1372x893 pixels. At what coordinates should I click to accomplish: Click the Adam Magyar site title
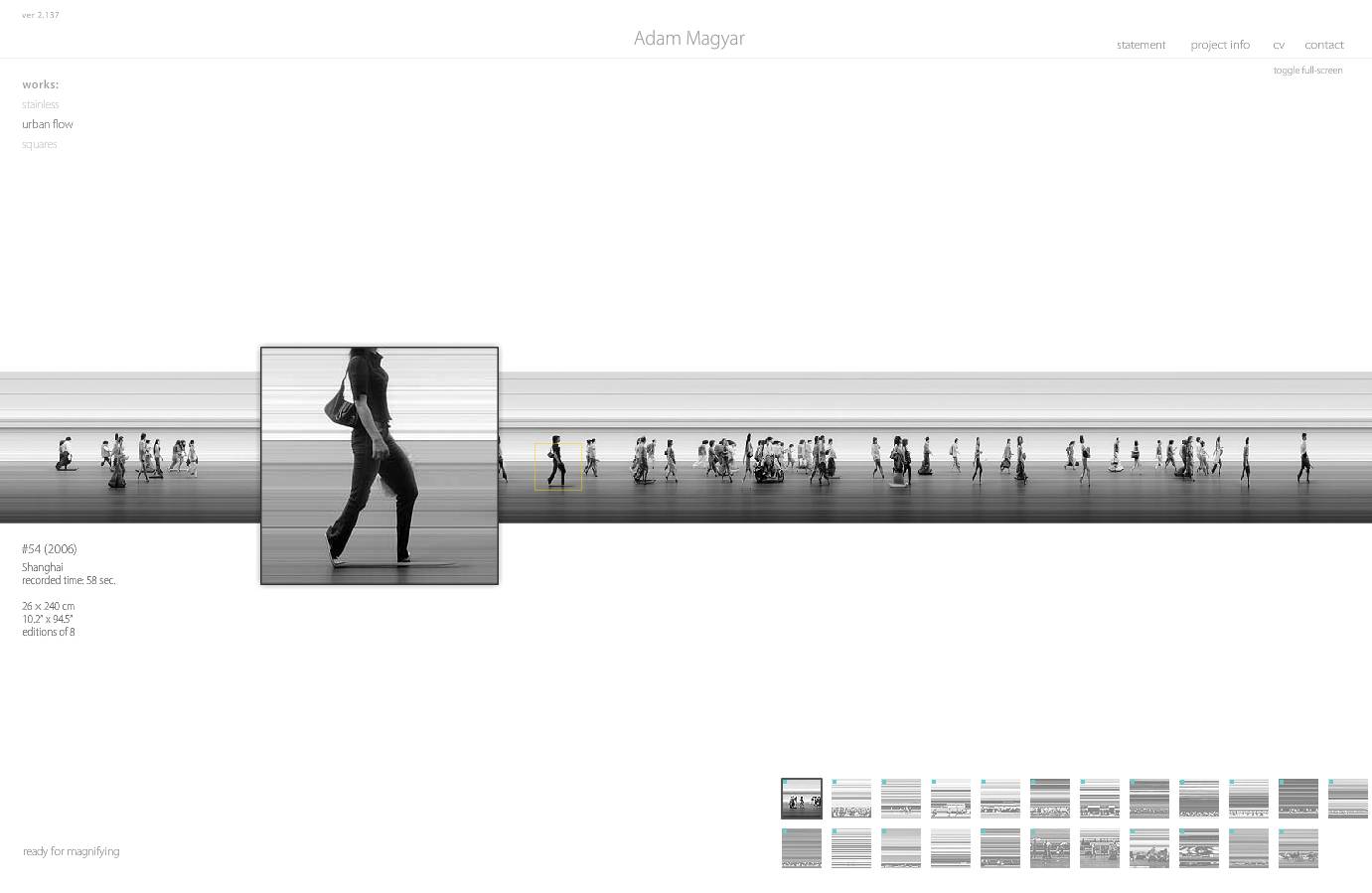click(689, 39)
